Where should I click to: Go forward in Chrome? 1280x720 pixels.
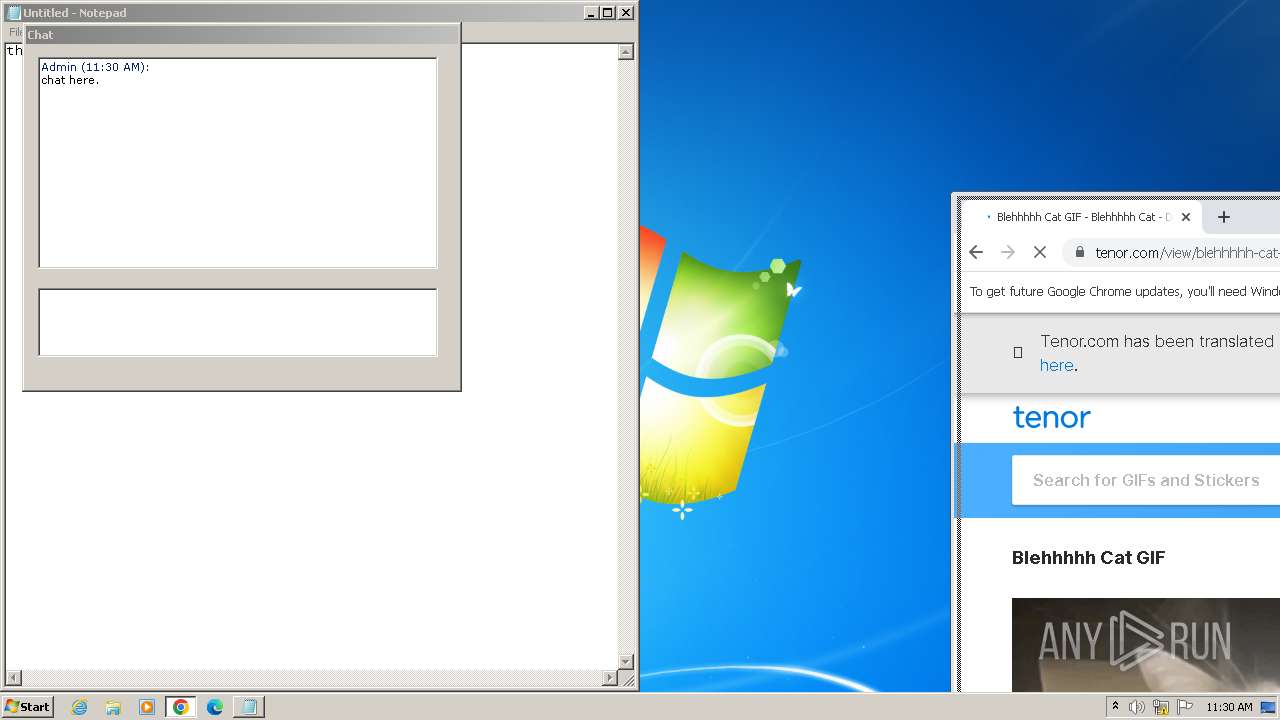tap(1008, 252)
